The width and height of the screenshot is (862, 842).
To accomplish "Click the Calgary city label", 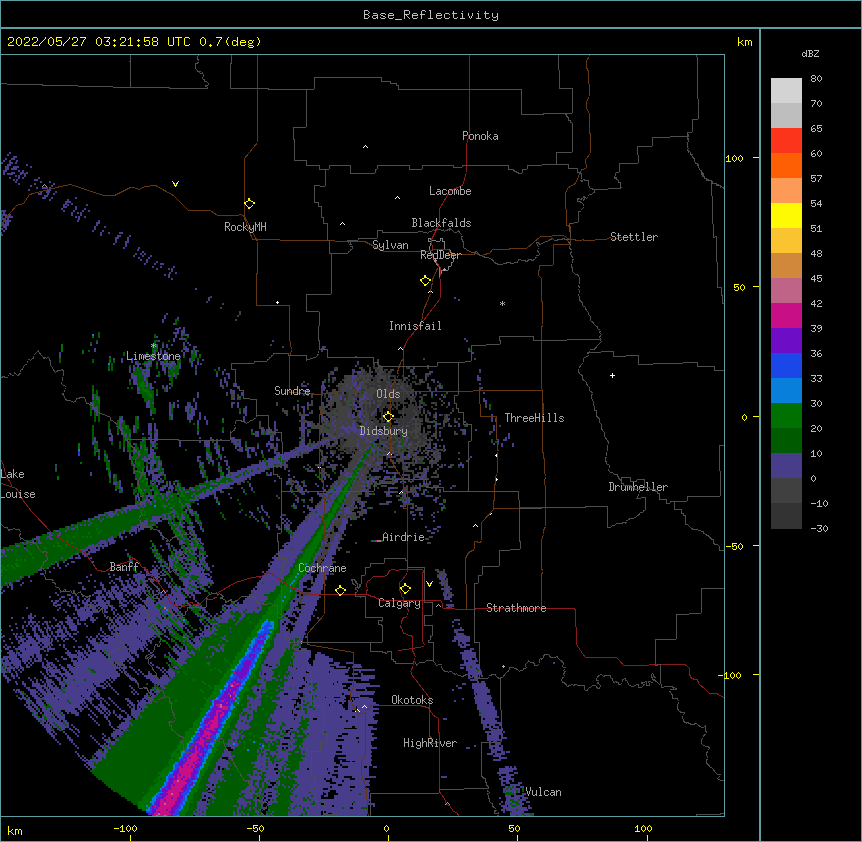I will tap(399, 603).
